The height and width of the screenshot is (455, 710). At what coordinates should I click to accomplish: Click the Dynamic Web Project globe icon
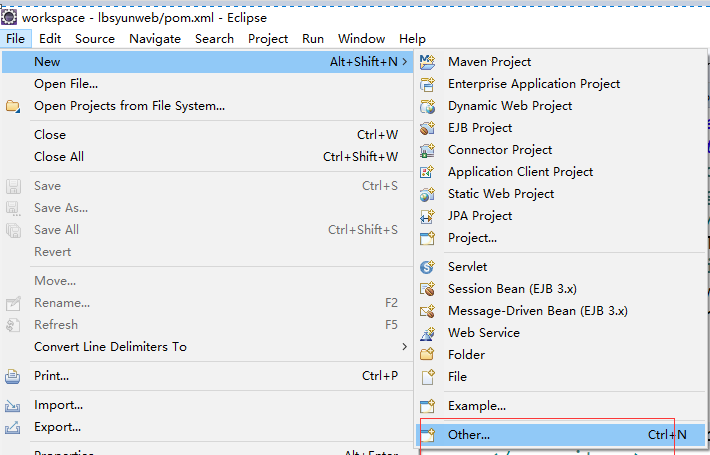tap(427, 106)
